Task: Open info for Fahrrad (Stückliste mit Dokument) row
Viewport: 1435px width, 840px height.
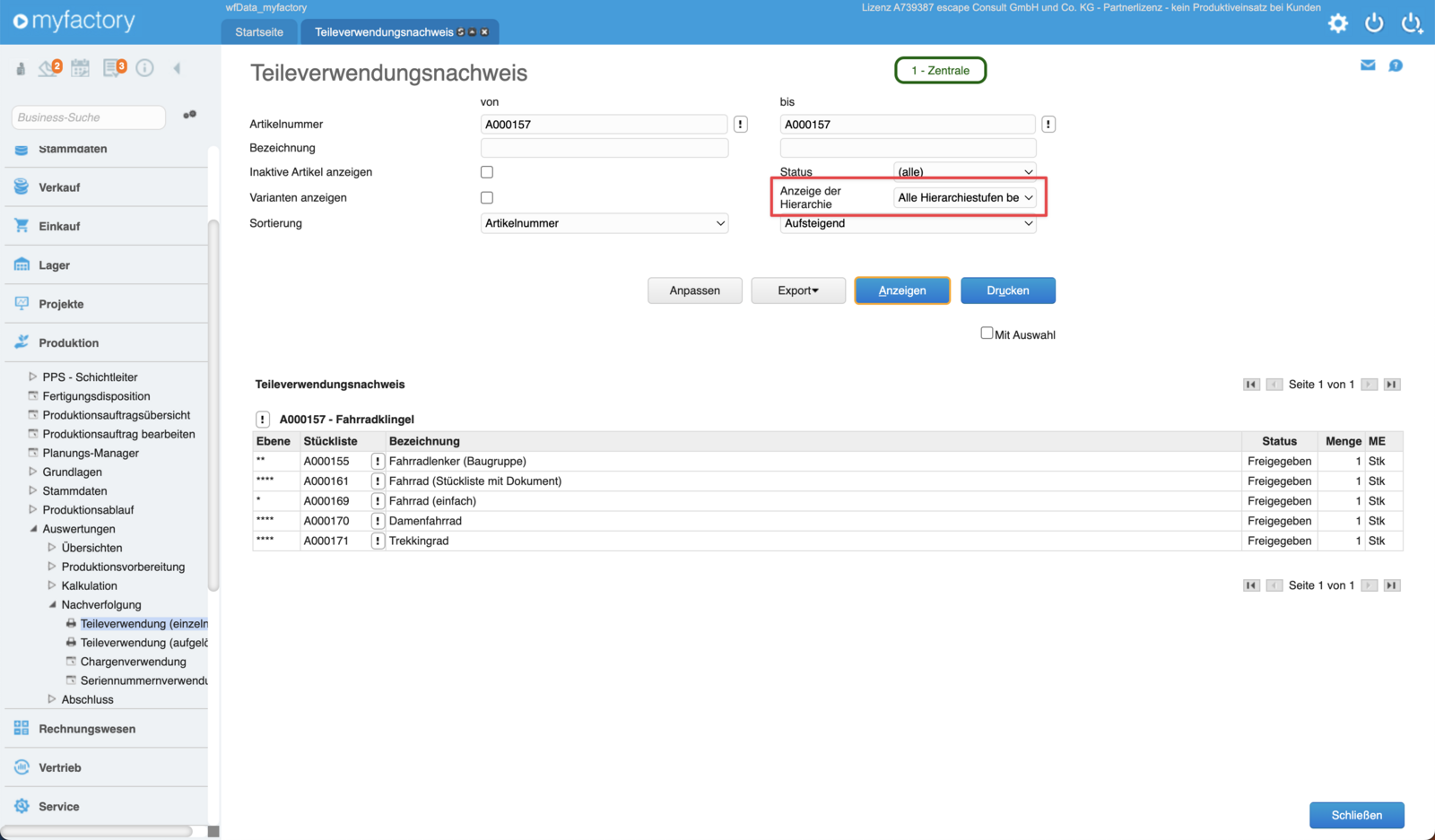Action: (378, 481)
